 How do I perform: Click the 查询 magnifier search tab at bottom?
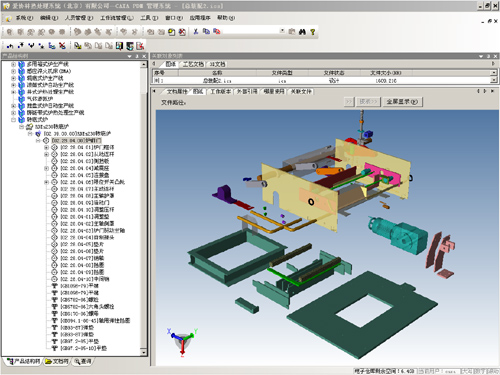point(82,361)
